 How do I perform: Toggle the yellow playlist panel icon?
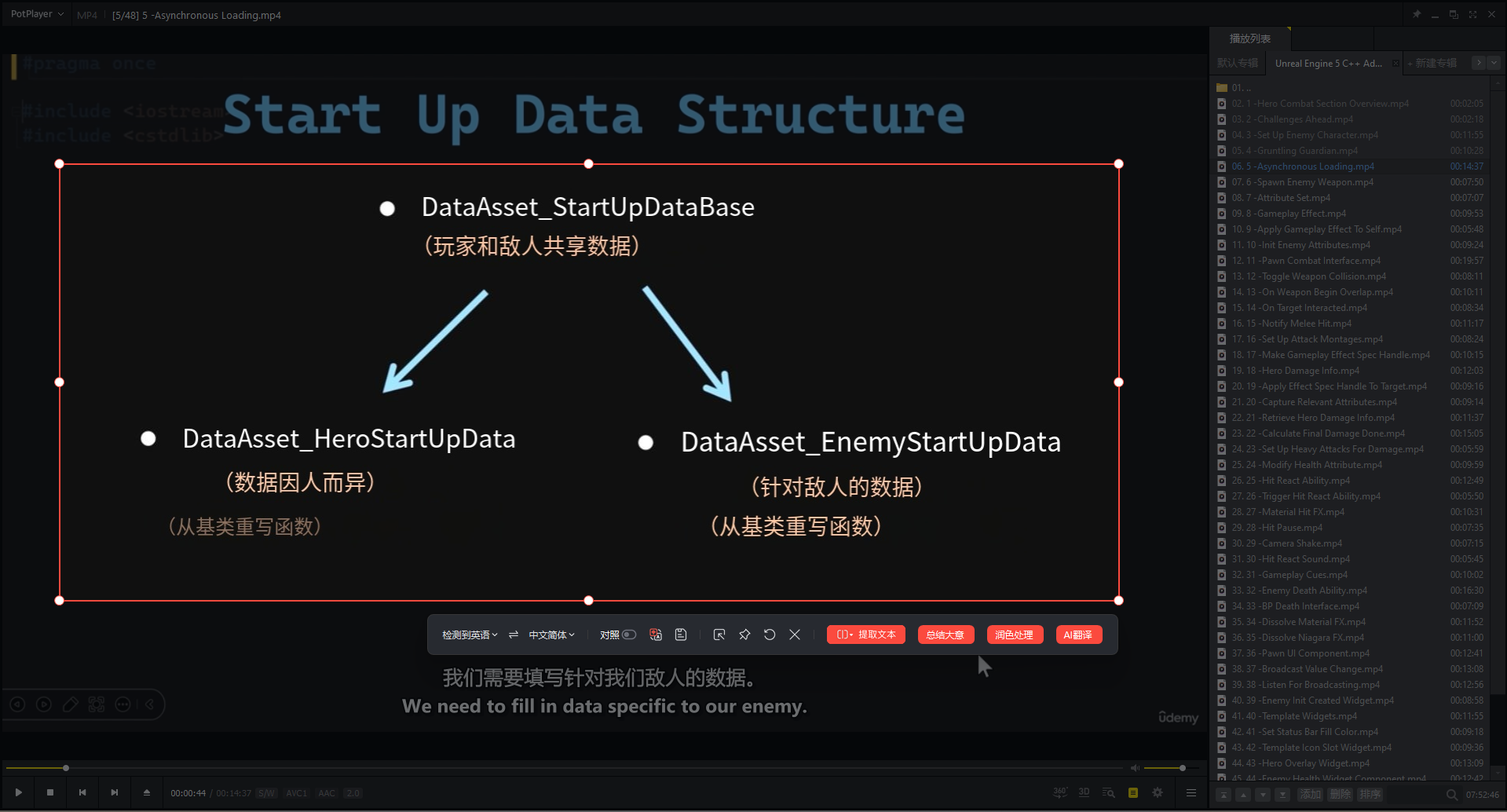tap(1133, 792)
